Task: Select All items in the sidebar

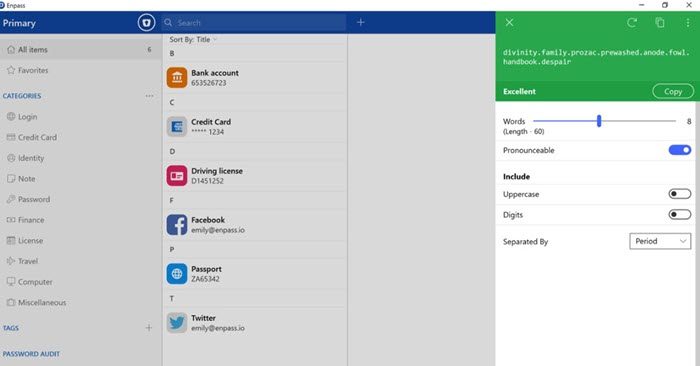Action: [x=81, y=50]
